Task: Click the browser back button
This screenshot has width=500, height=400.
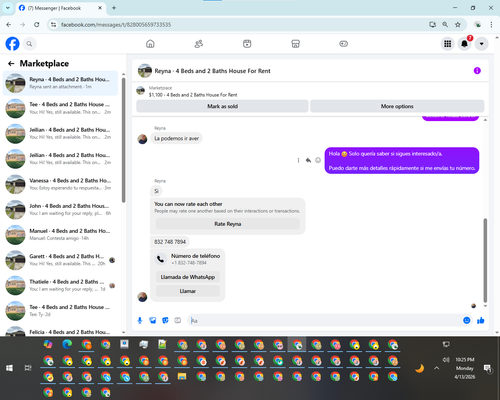Action: [x=9, y=24]
